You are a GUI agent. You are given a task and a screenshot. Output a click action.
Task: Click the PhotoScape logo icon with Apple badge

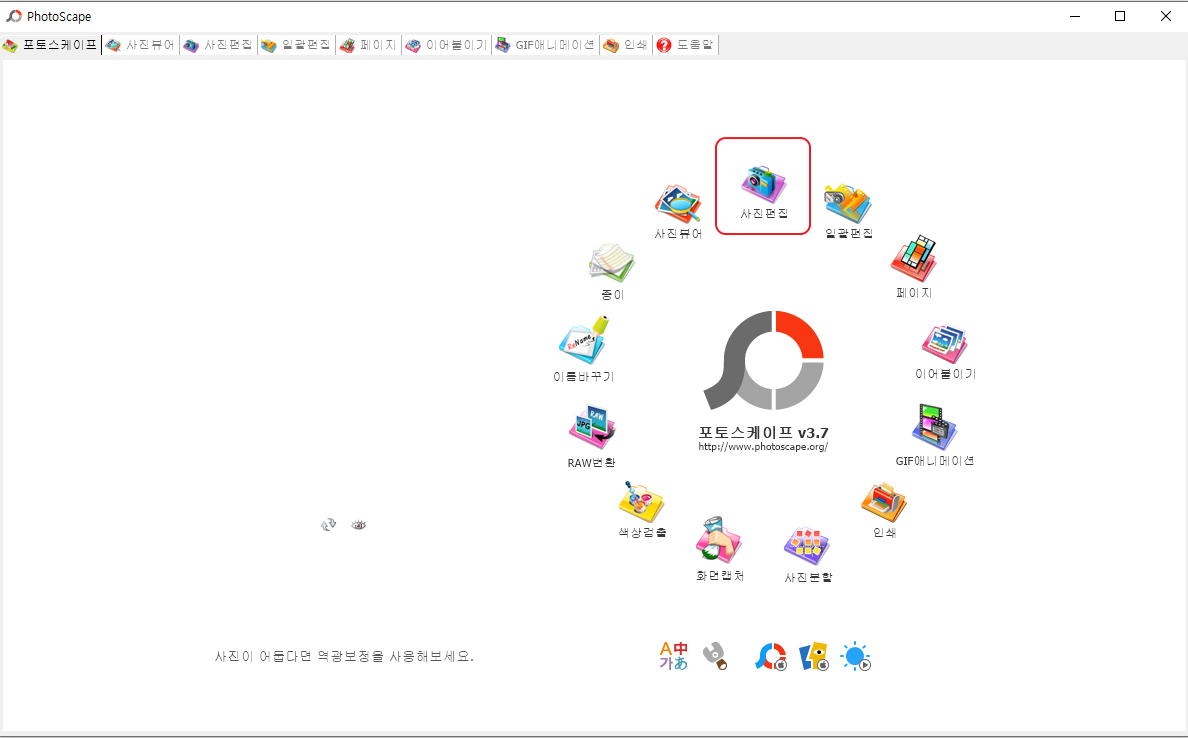pos(771,656)
